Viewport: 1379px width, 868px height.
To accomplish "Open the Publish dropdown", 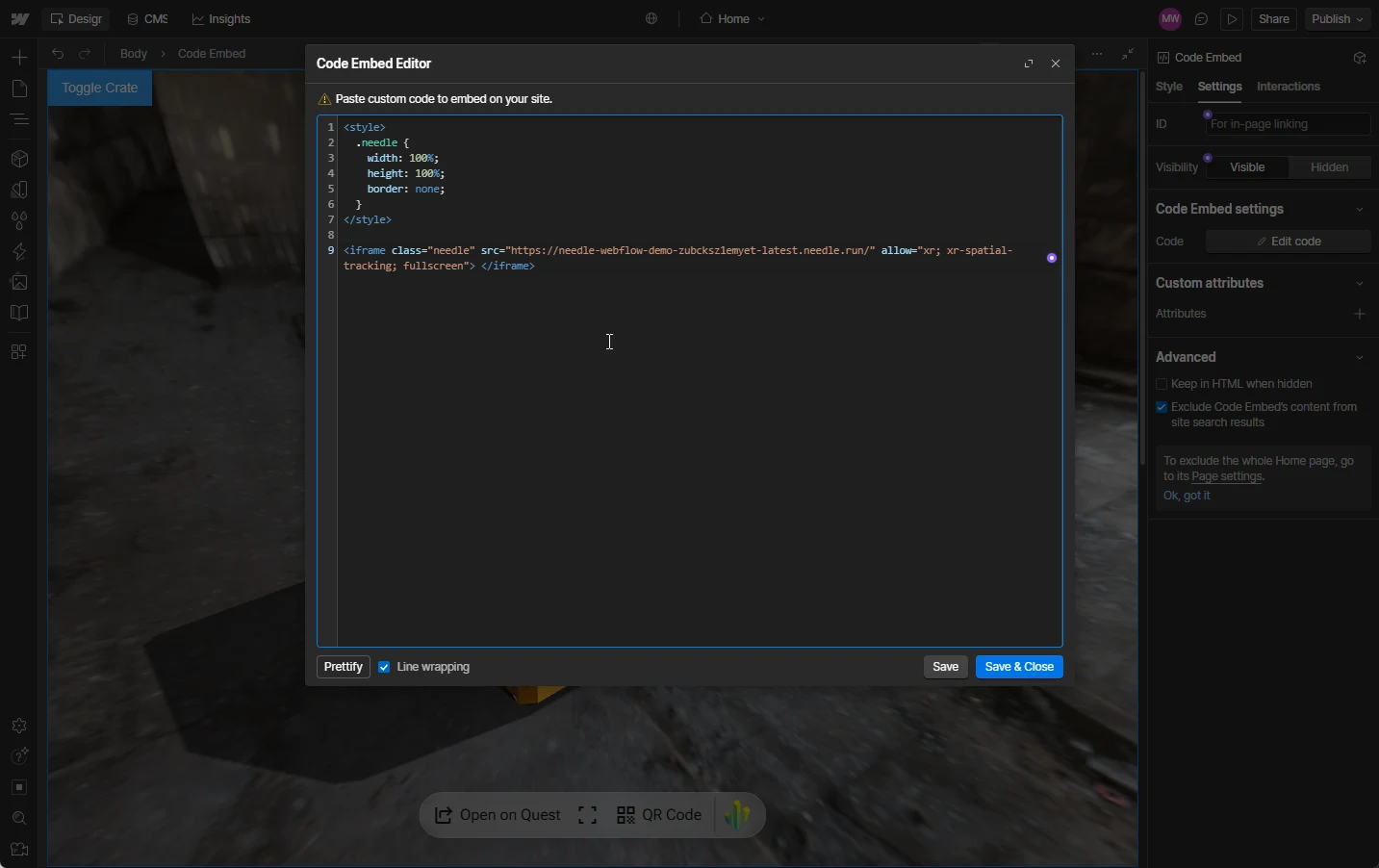I will point(1339,19).
